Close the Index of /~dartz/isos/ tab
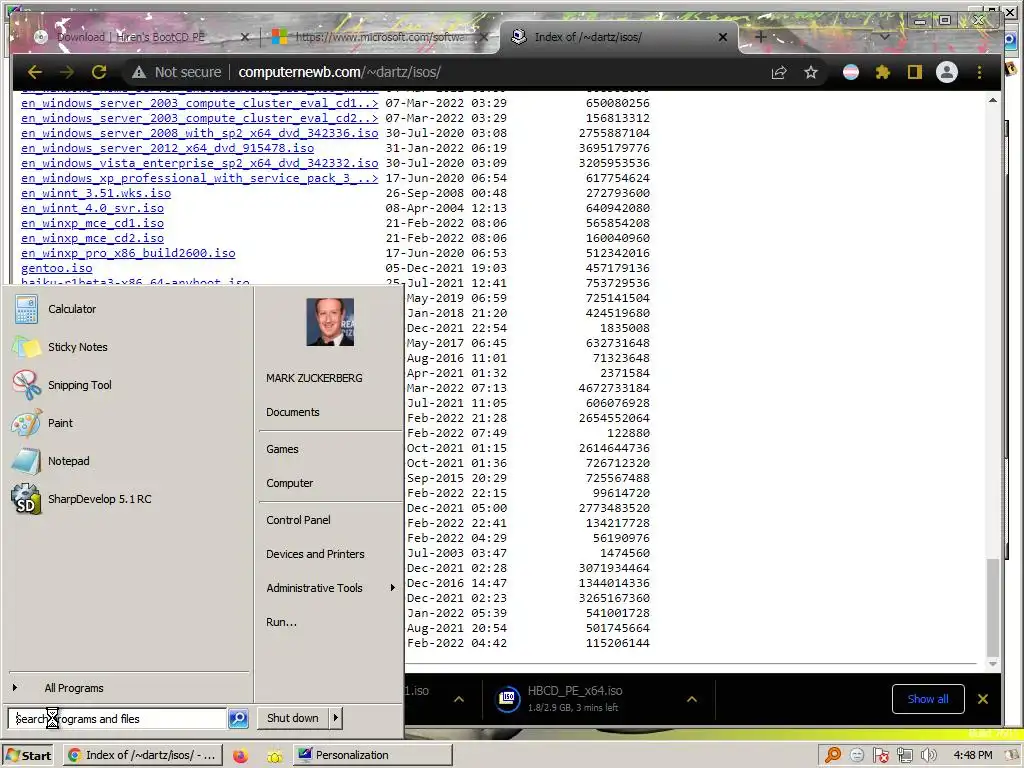The width and height of the screenshot is (1024, 768). click(x=722, y=37)
